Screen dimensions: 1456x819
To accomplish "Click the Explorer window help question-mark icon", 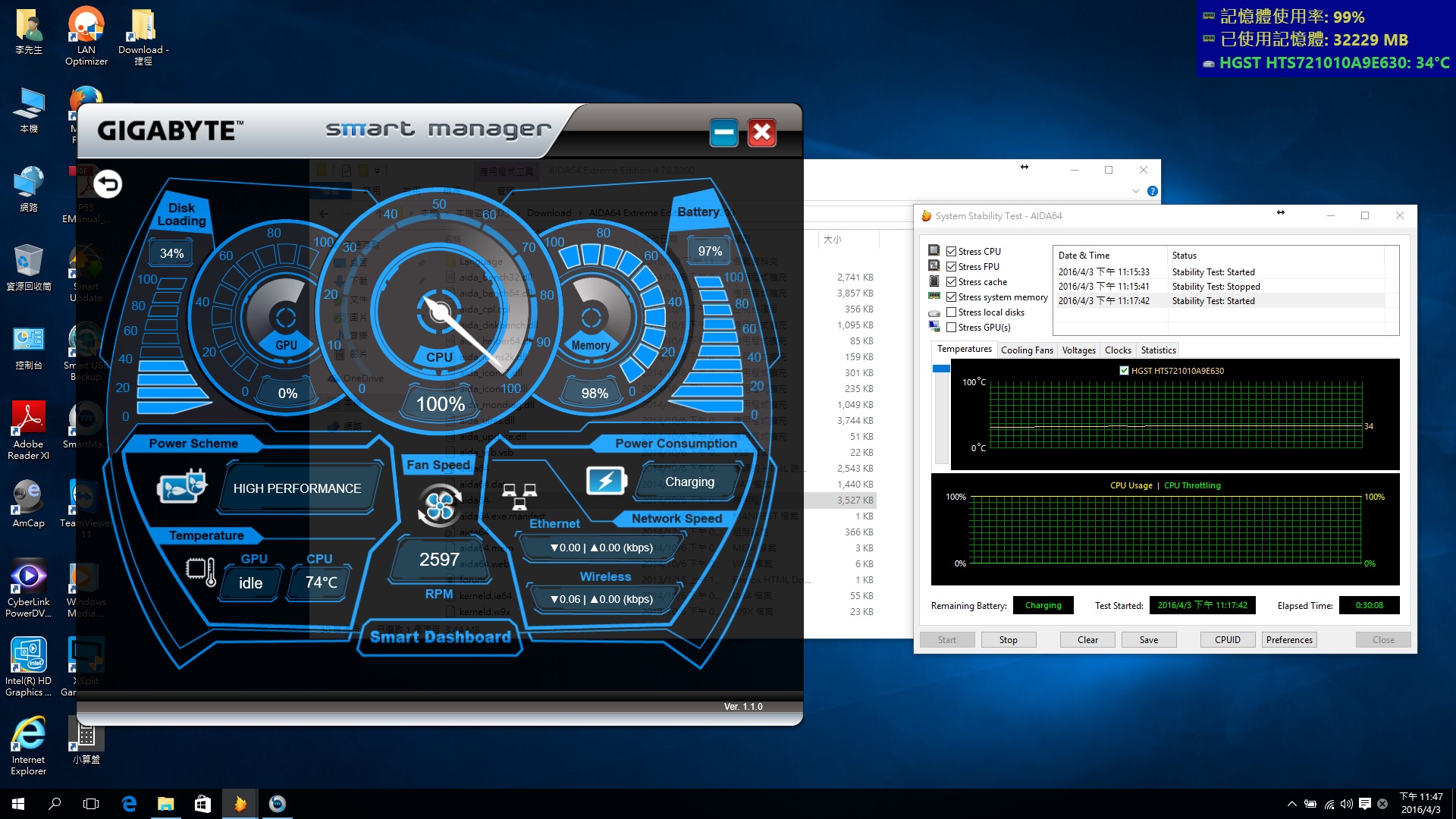I will pos(1153,191).
